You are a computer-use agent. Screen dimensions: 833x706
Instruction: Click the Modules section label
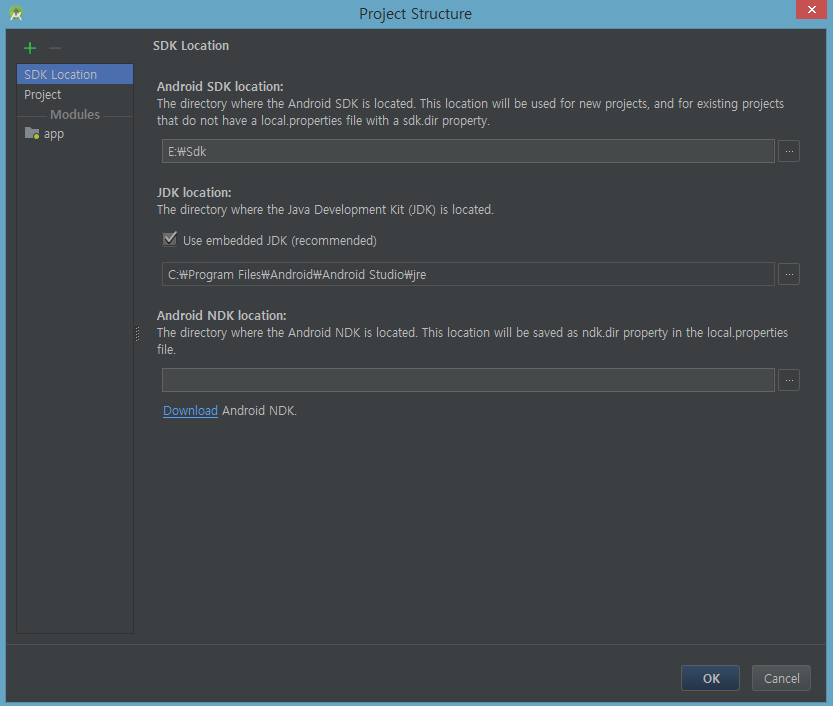(75, 115)
